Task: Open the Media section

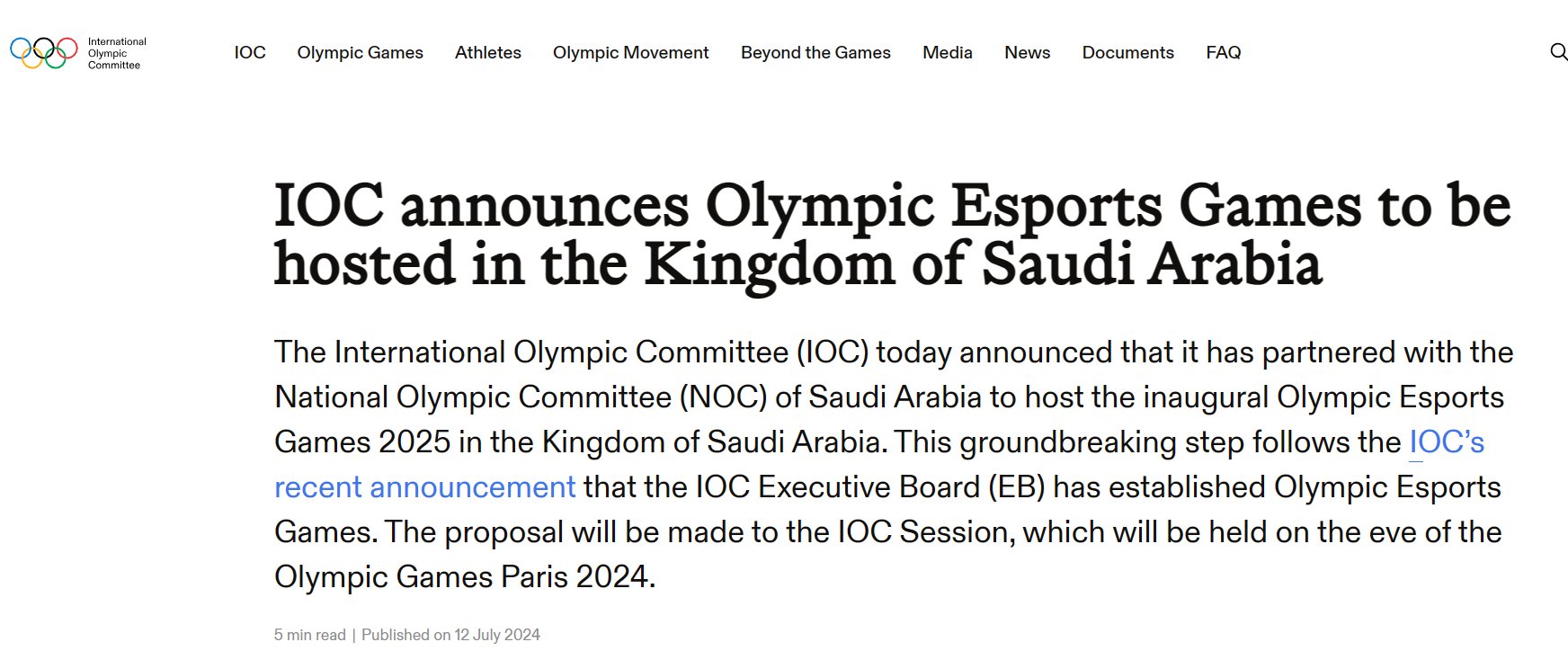Action: click(x=947, y=53)
